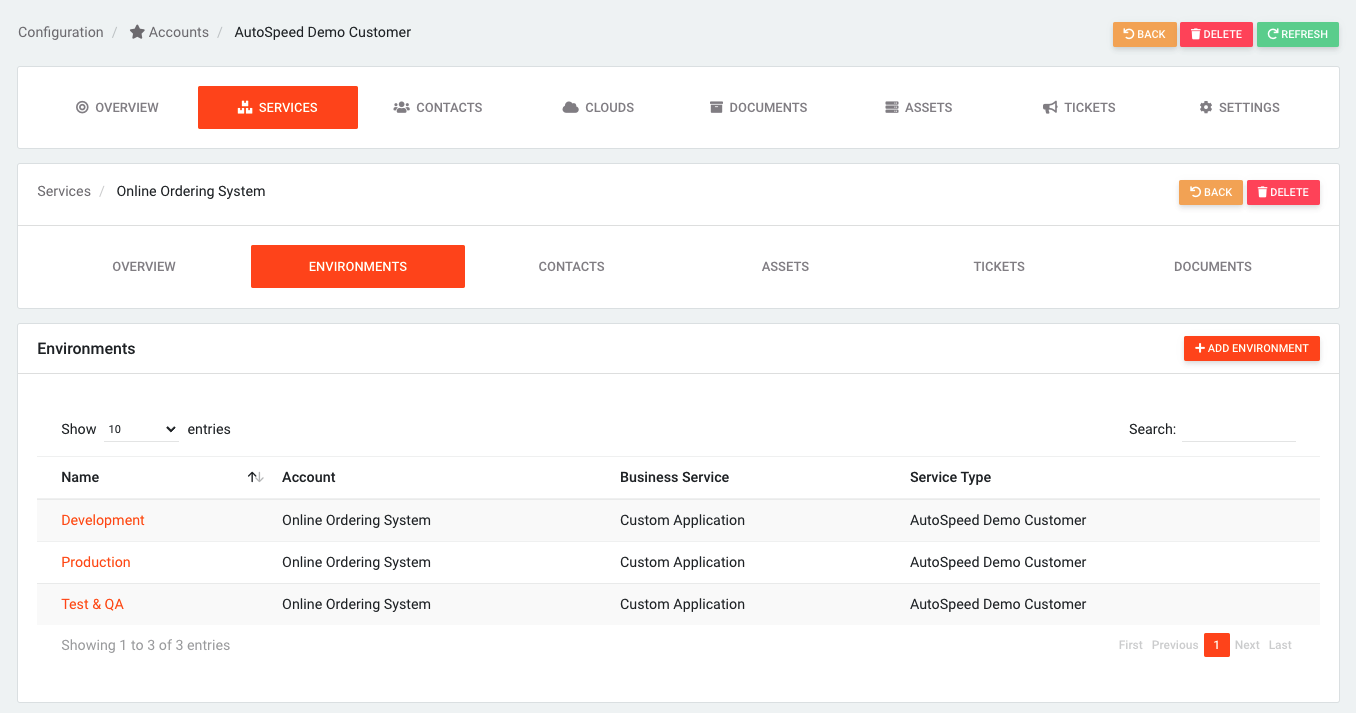Screen dimensions: 1356x713
Task: Switch to the service Overview sub-tab
Action: pos(144,267)
